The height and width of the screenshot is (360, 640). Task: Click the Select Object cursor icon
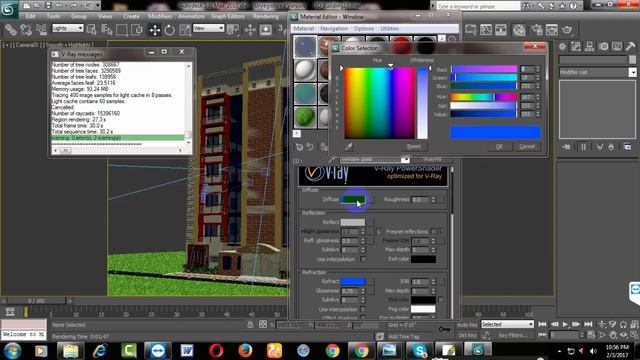tap(91, 30)
